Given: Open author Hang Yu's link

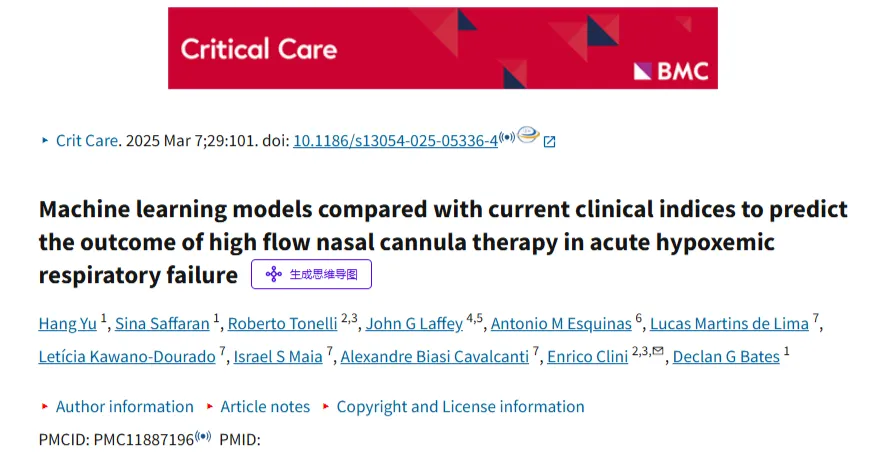Looking at the screenshot, I should (x=67, y=323).
